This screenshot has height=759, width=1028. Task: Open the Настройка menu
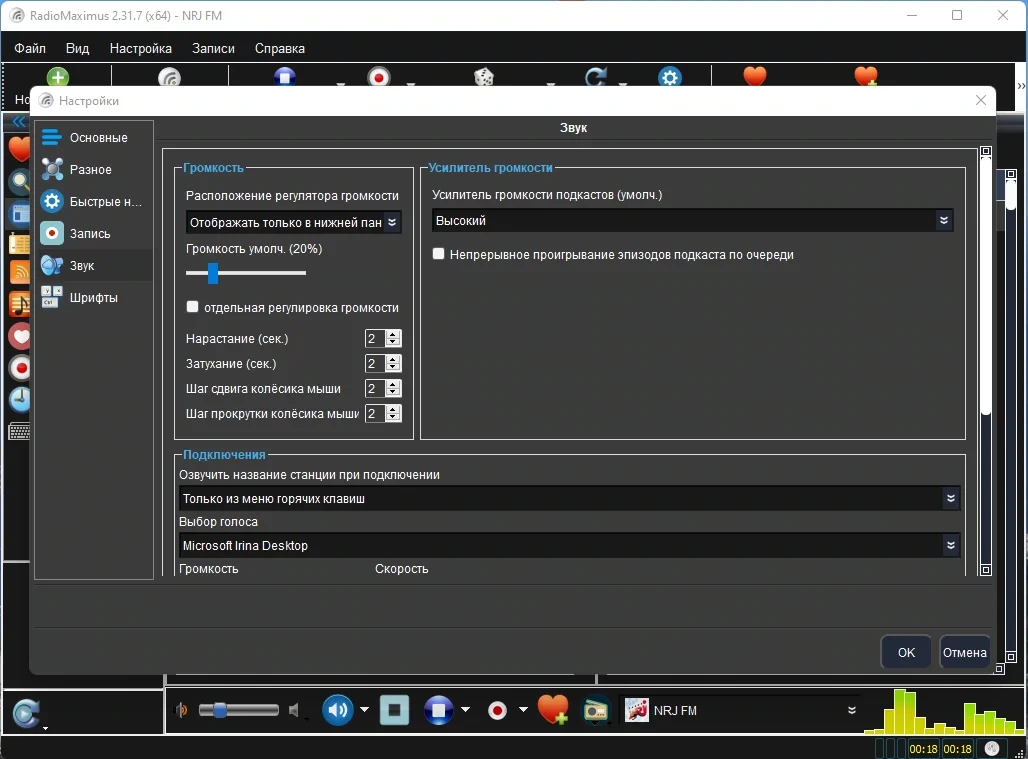point(140,49)
